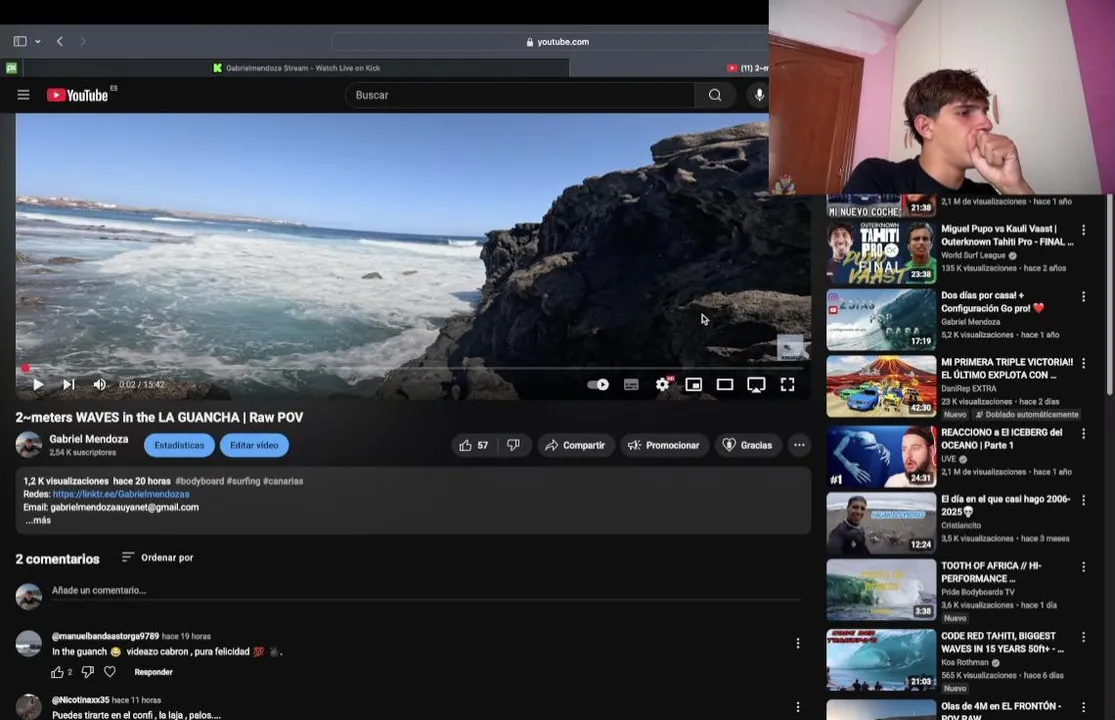Screen dimensions: 1115x720
Task: Open the pinned PK tab
Action: 11,68
